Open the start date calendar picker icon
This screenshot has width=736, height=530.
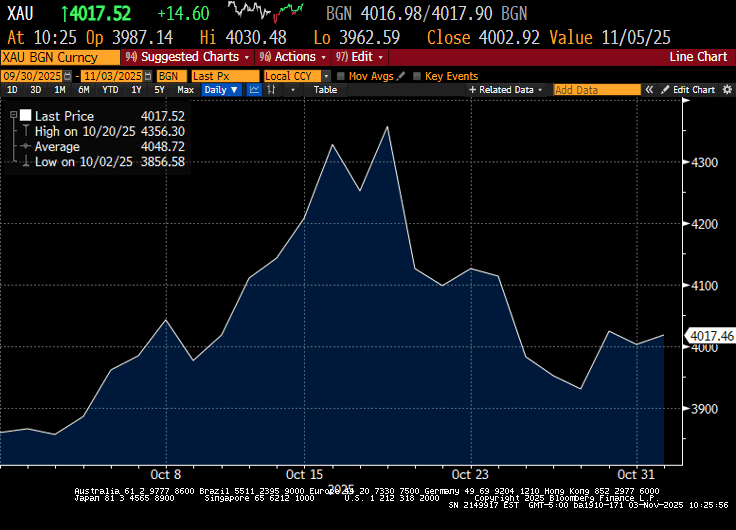(68, 76)
